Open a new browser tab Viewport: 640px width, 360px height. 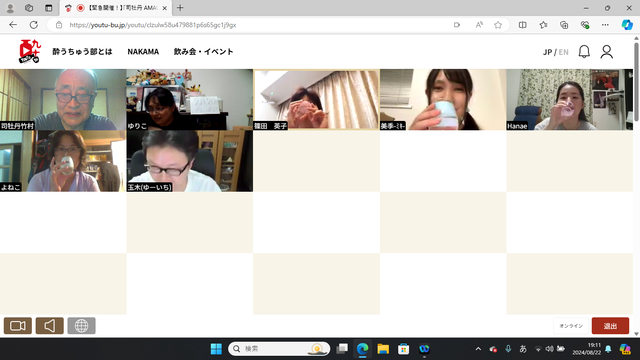(180, 8)
